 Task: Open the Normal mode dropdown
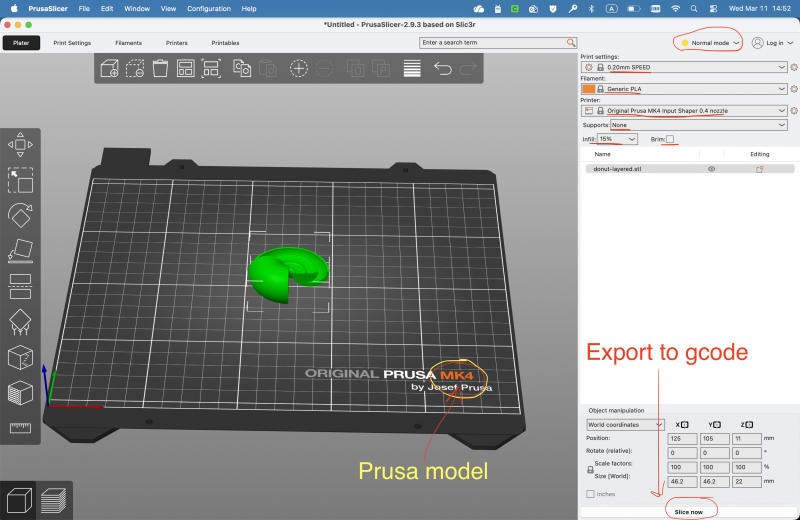click(710, 43)
